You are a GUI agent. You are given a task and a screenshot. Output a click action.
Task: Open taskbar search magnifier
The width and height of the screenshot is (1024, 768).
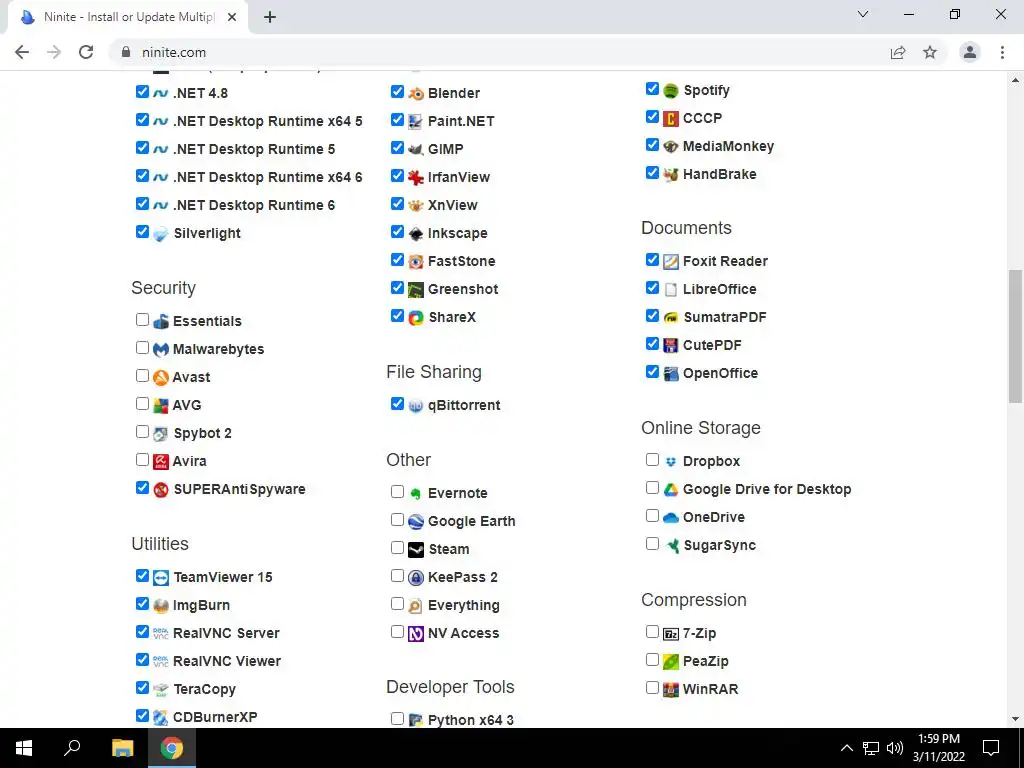(72, 748)
